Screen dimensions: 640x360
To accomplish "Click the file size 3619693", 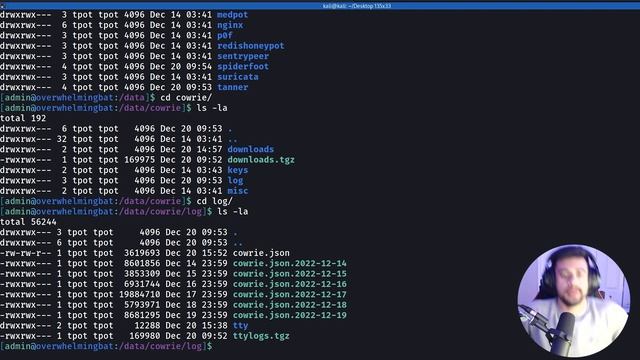I will (142, 253).
